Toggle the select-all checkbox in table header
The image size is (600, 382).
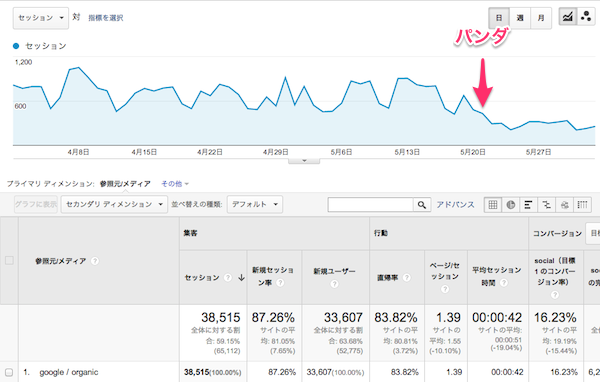click(9, 261)
